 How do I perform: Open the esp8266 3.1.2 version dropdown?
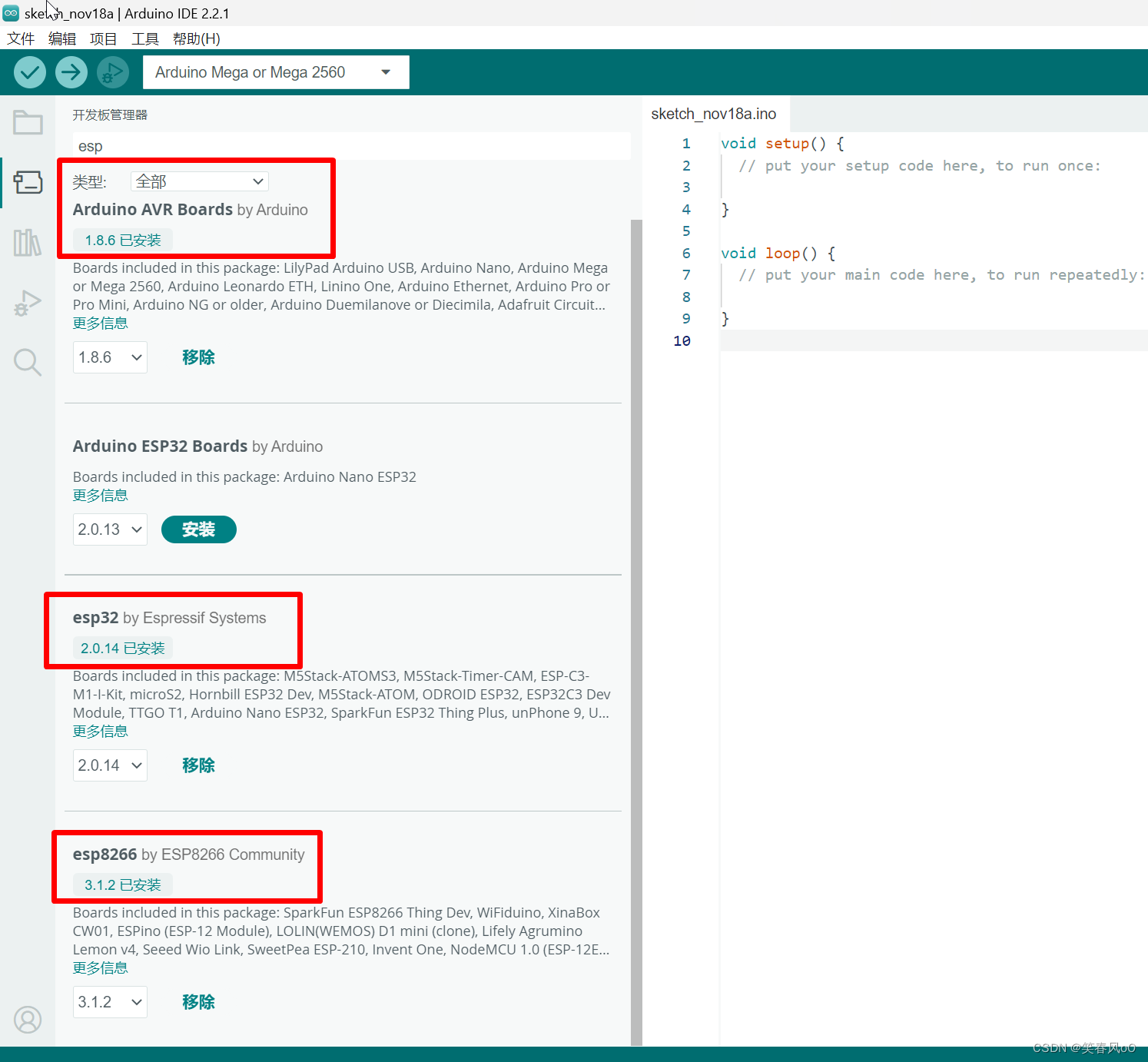(110, 1002)
